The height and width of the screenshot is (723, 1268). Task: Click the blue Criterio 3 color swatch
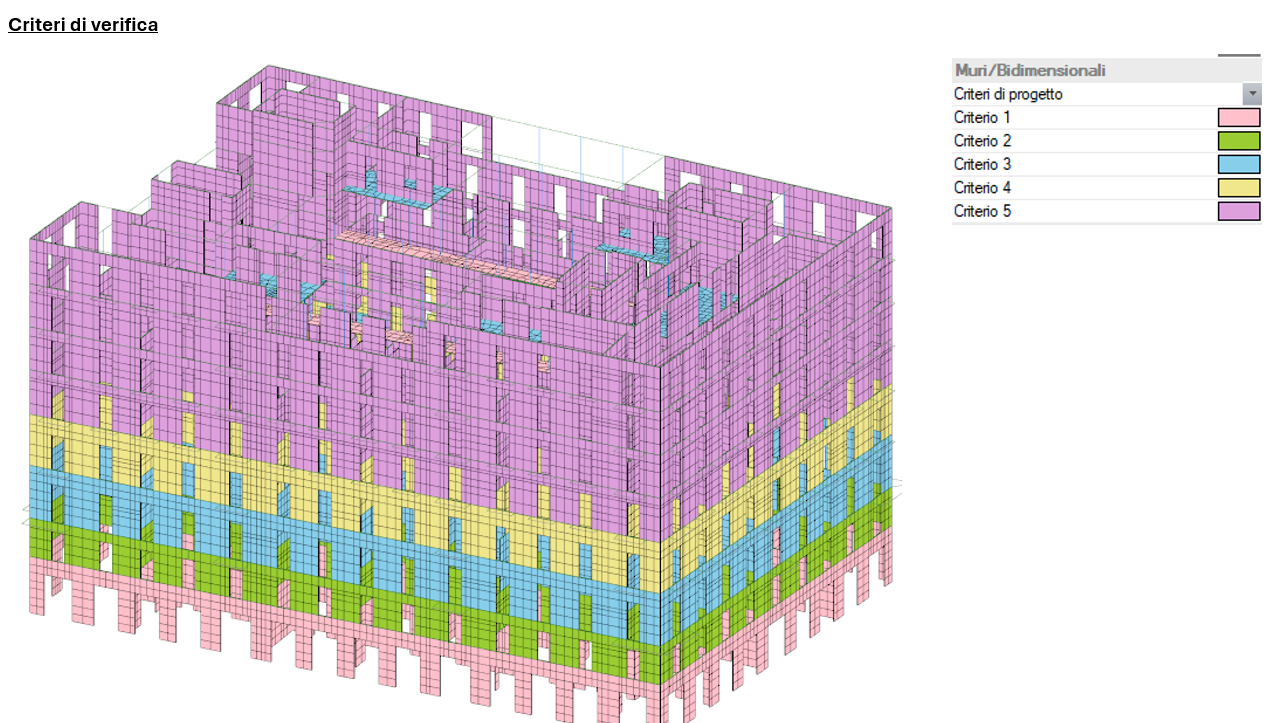click(x=1238, y=164)
